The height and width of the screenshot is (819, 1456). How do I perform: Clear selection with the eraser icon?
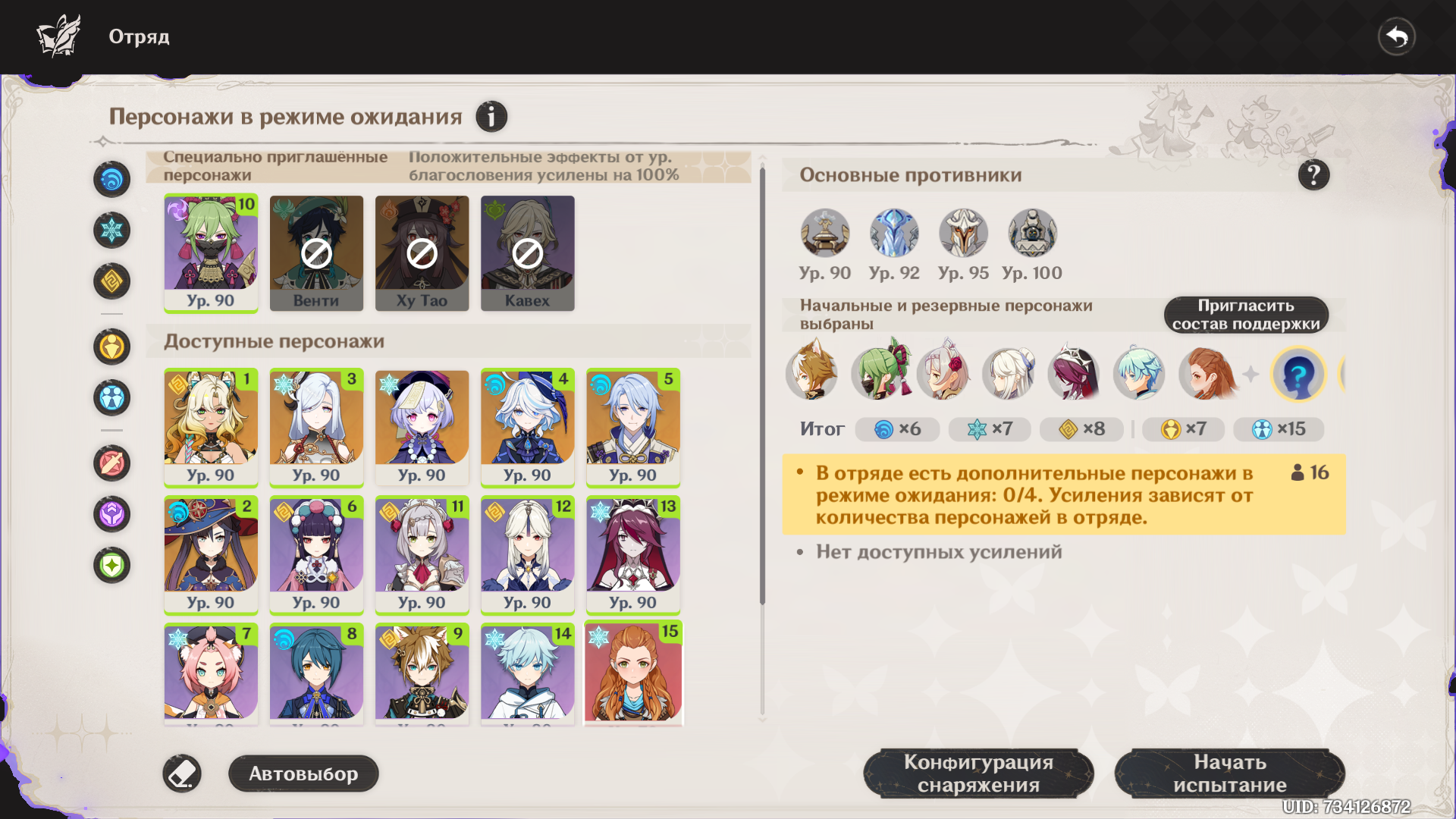[x=182, y=773]
